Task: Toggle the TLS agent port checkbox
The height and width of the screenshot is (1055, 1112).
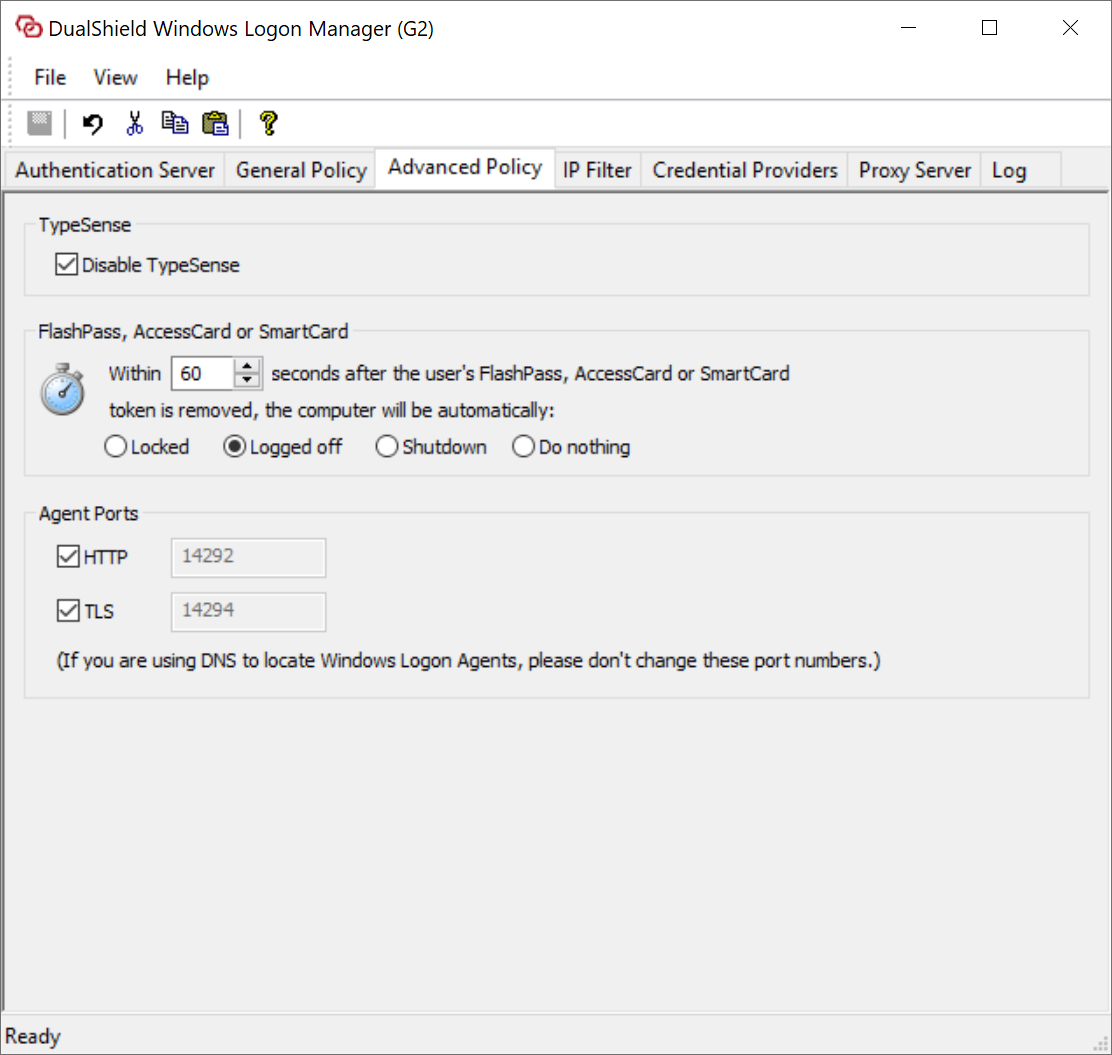Action: tap(68, 611)
